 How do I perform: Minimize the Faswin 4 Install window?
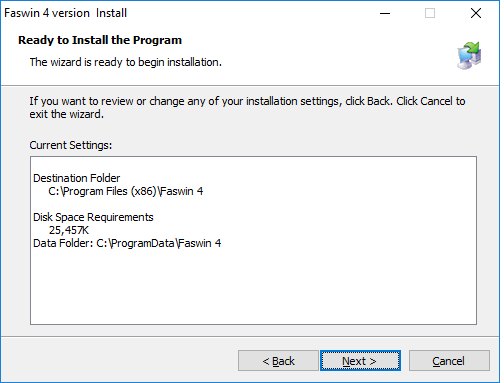pyautogui.click(x=385, y=13)
